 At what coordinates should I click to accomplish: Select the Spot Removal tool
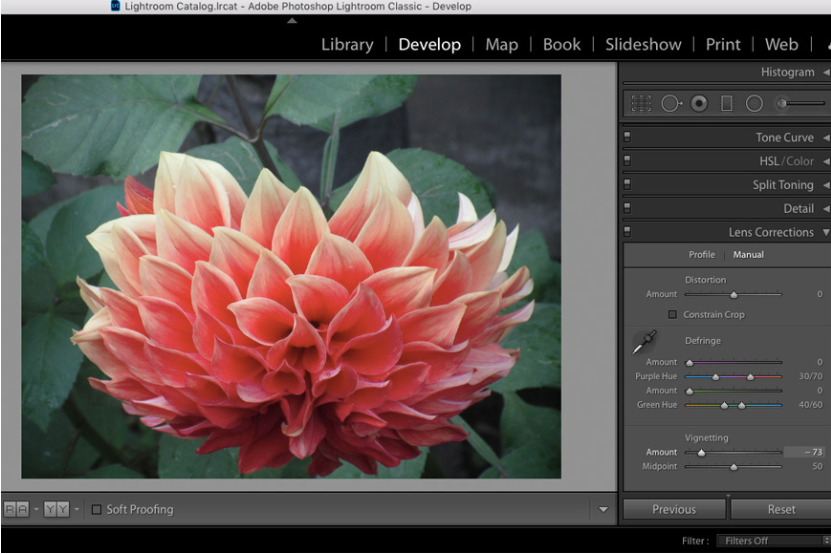(671, 103)
